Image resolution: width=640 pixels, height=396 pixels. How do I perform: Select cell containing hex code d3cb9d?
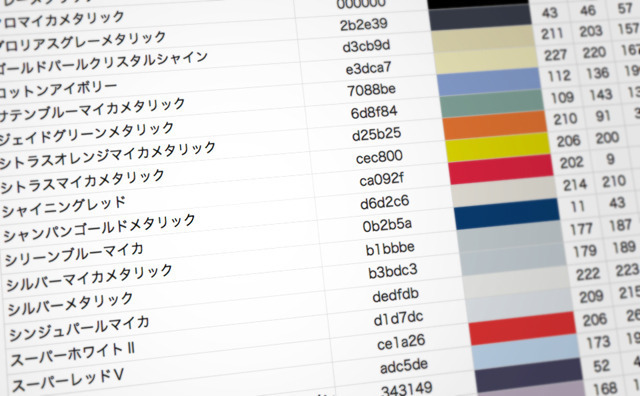367,46
